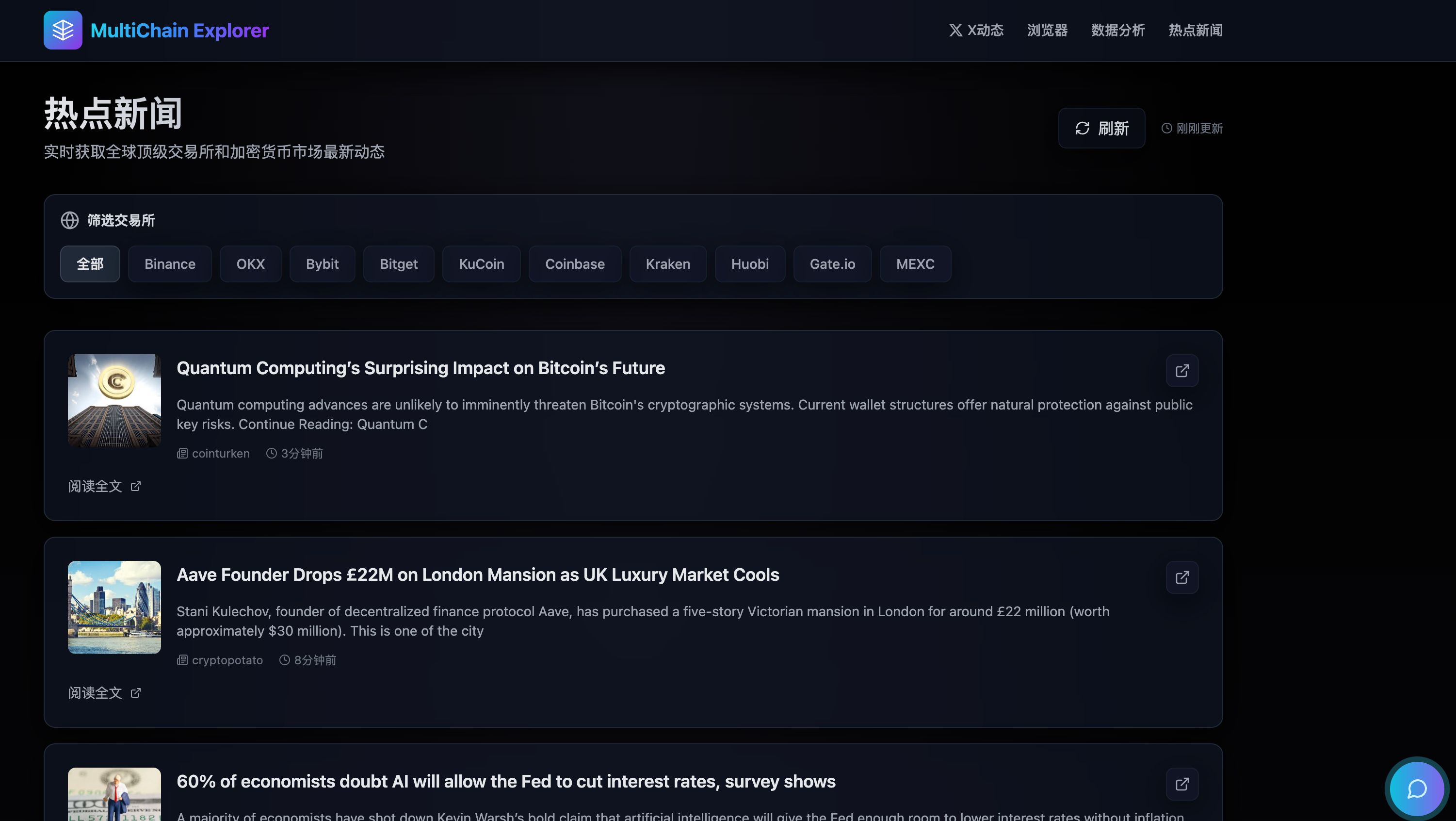The height and width of the screenshot is (821, 1456).
Task: Click the Aave Founder London Mansion headline
Action: click(x=478, y=575)
